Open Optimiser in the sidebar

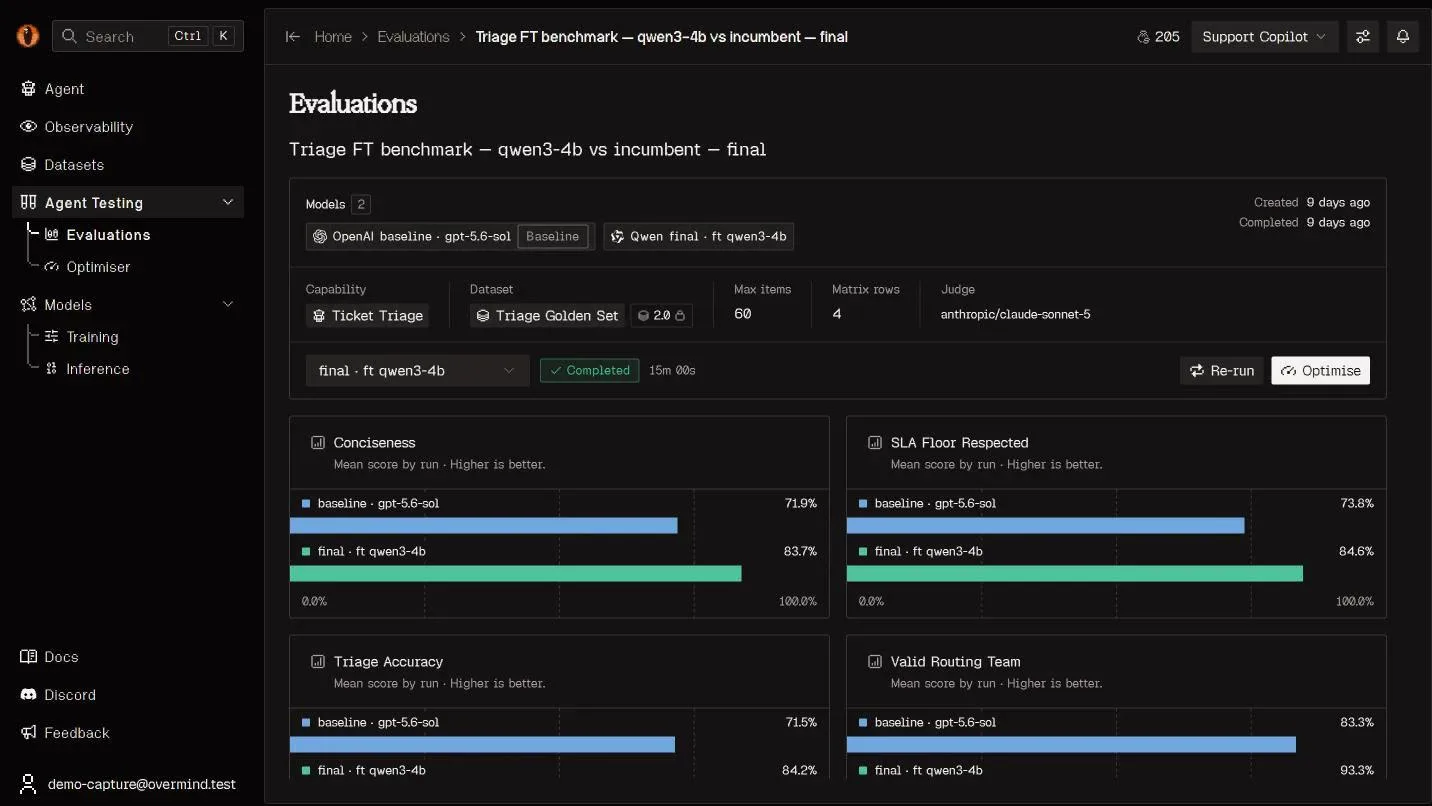tap(98, 267)
